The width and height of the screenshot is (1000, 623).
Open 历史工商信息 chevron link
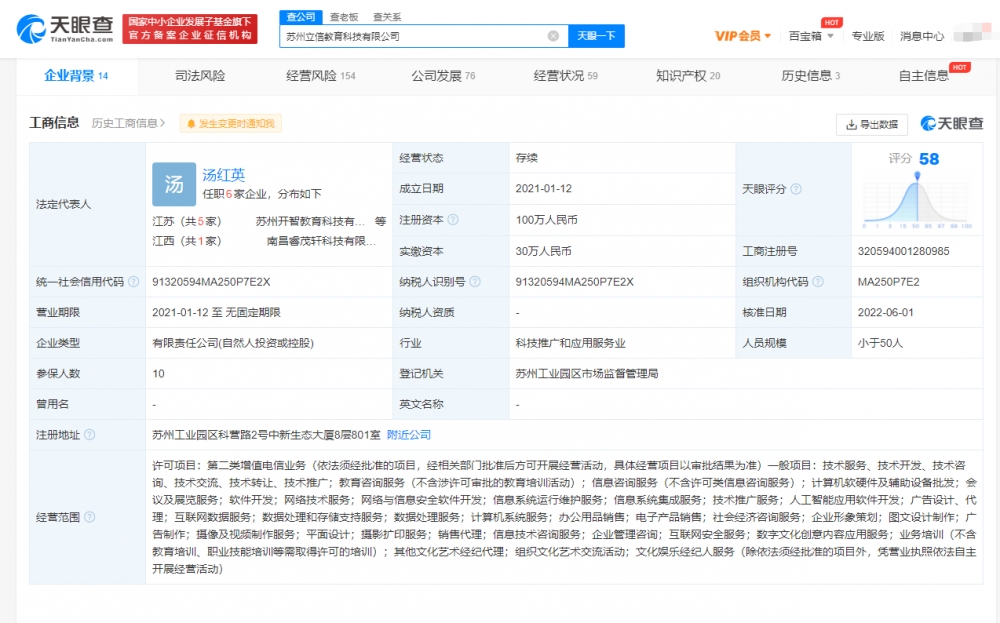[128, 123]
